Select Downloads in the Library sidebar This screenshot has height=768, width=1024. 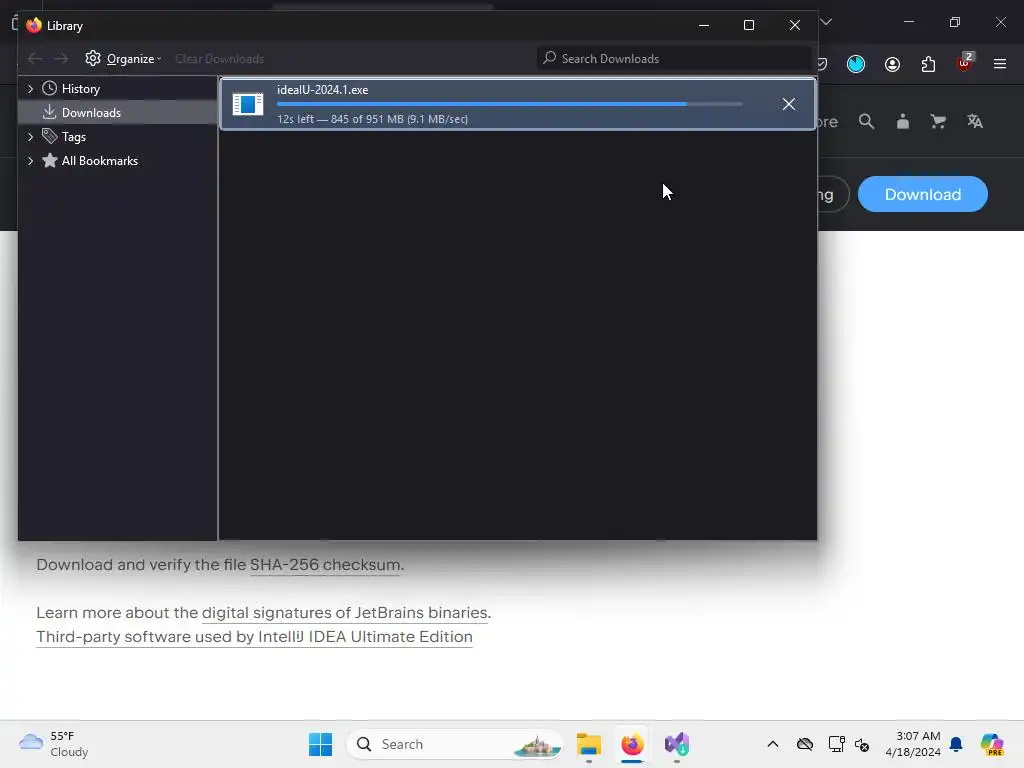tap(91, 112)
